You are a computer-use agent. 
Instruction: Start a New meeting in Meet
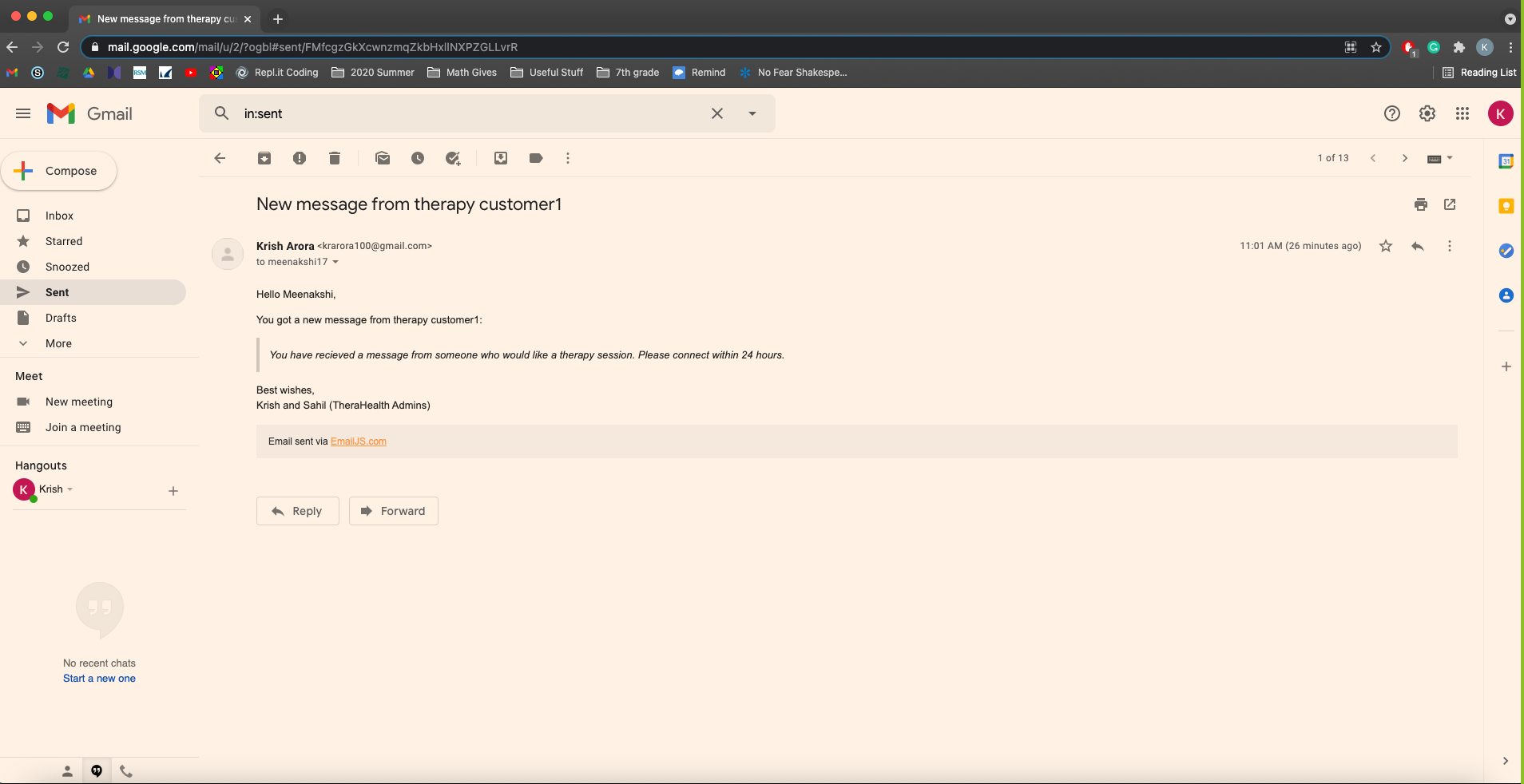79,402
